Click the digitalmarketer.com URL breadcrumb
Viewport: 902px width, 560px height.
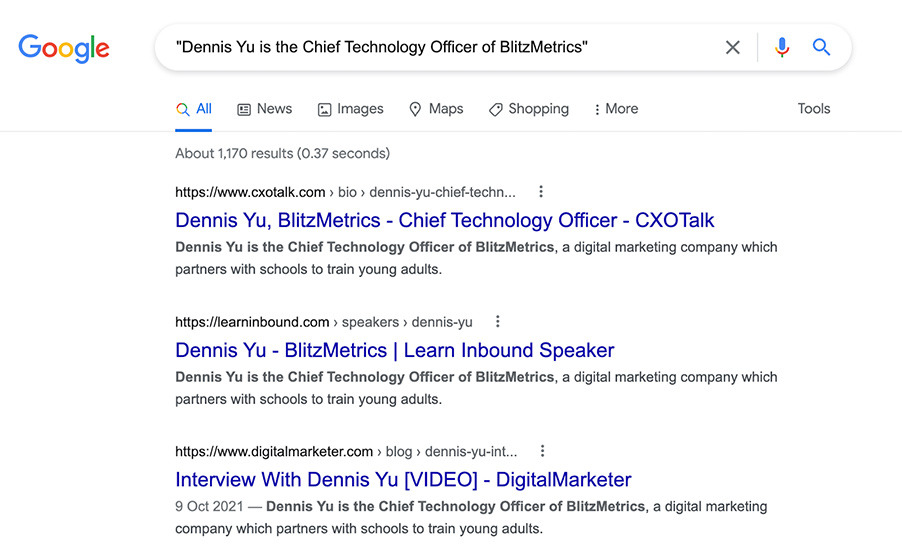[346, 452]
